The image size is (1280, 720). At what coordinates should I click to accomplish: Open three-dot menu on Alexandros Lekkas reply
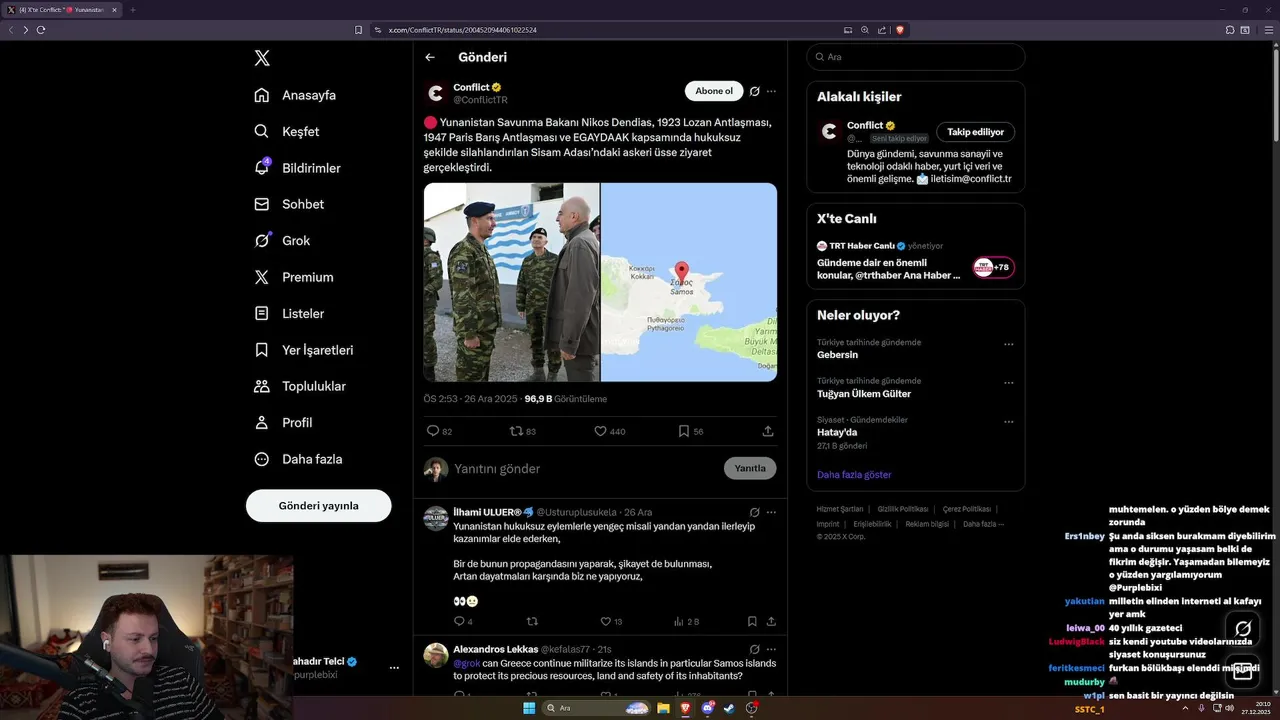click(771, 649)
